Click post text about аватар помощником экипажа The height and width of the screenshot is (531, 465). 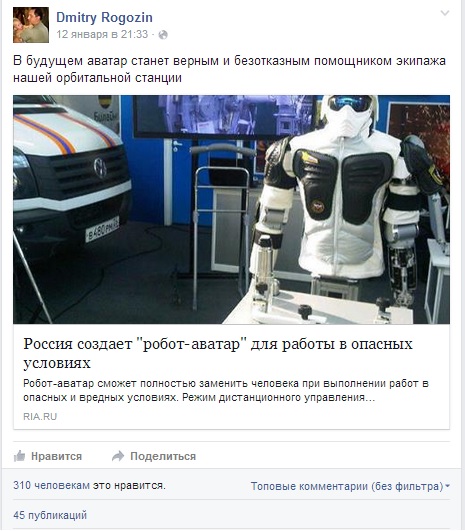point(229,69)
